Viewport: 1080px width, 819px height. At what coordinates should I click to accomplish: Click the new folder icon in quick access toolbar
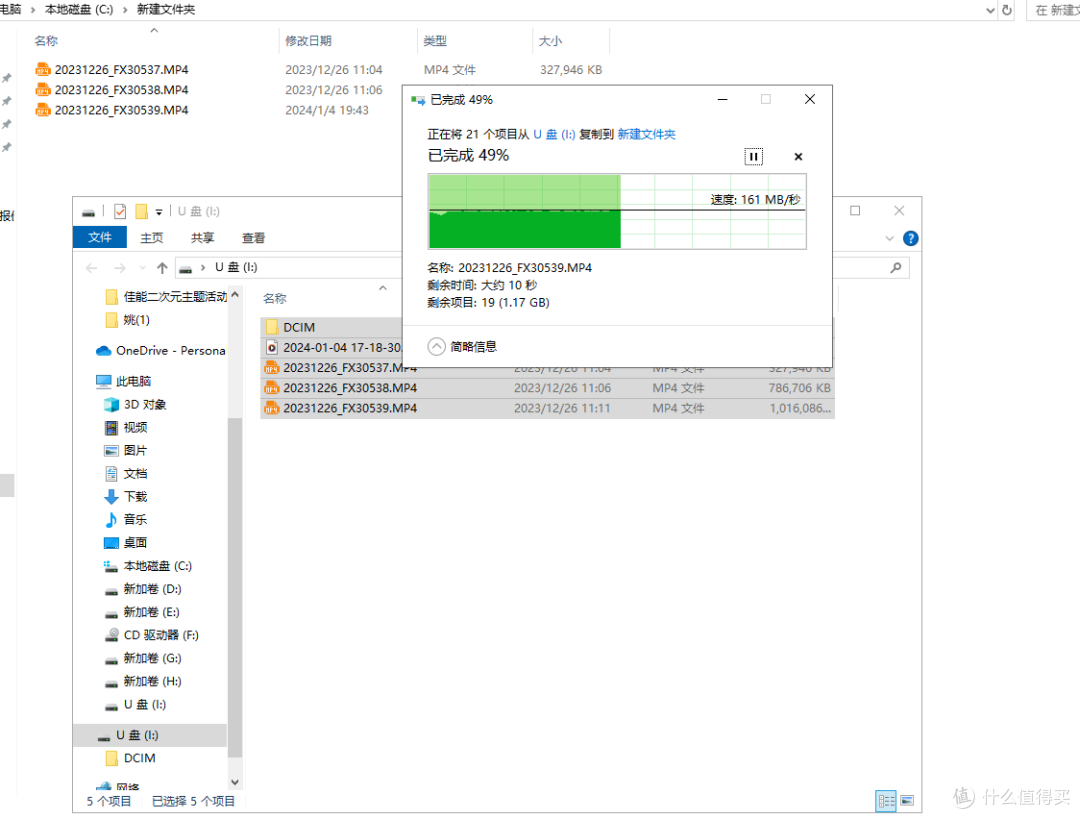coord(141,211)
